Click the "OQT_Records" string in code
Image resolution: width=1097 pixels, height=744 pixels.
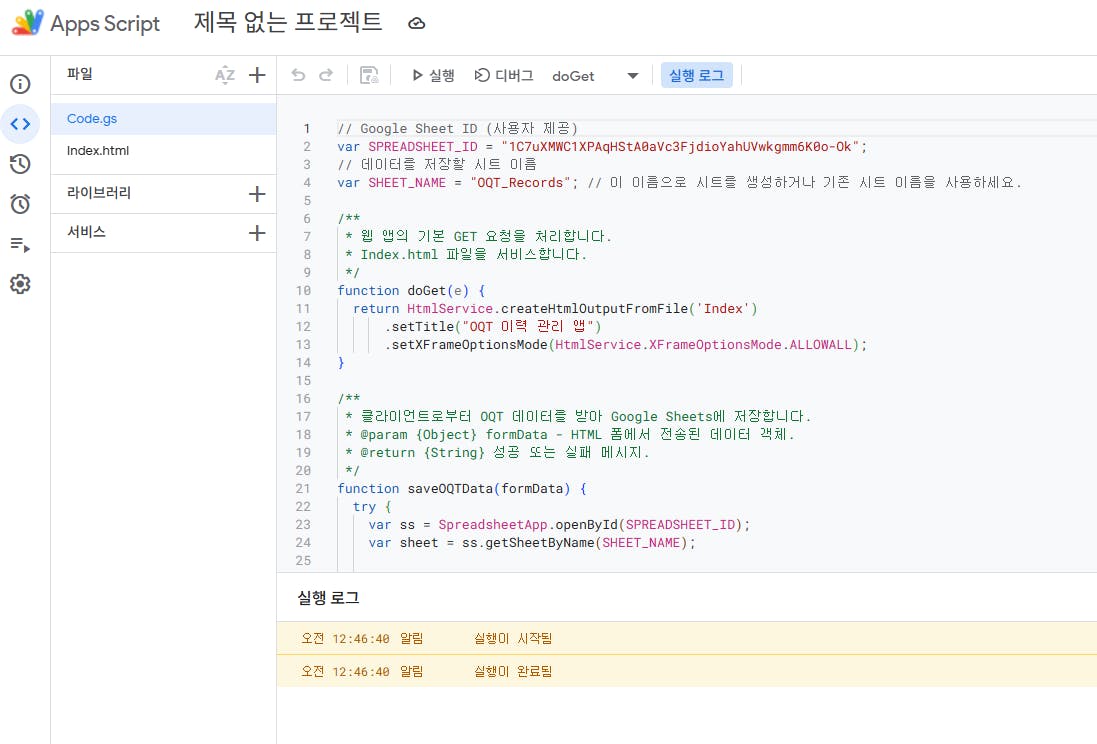click(x=520, y=183)
